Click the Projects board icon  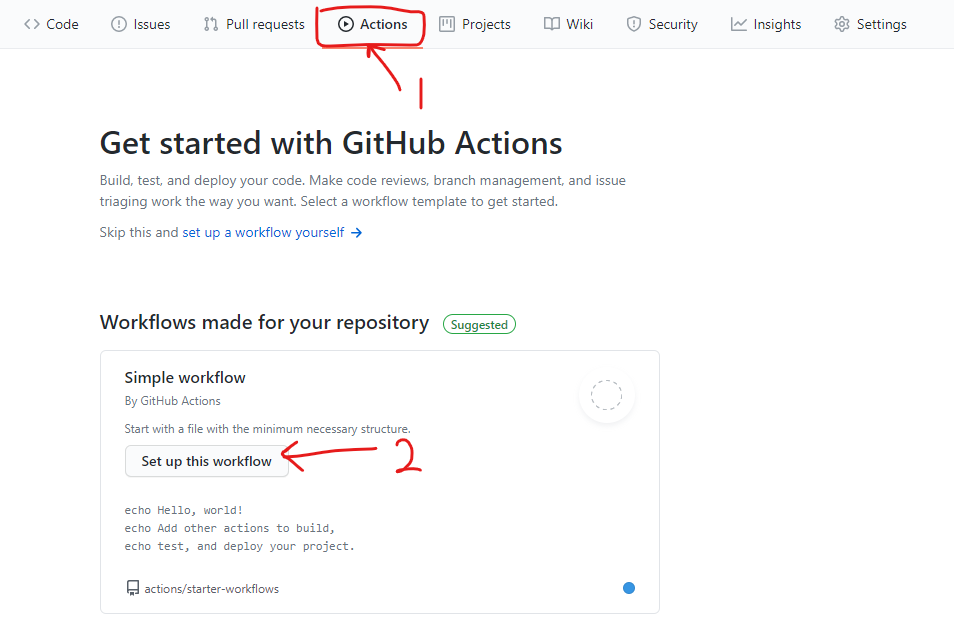pos(447,24)
